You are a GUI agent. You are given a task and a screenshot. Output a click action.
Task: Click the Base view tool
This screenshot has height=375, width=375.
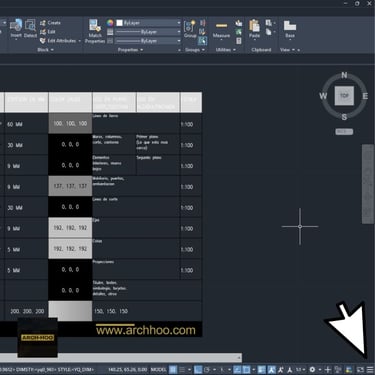point(290,29)
